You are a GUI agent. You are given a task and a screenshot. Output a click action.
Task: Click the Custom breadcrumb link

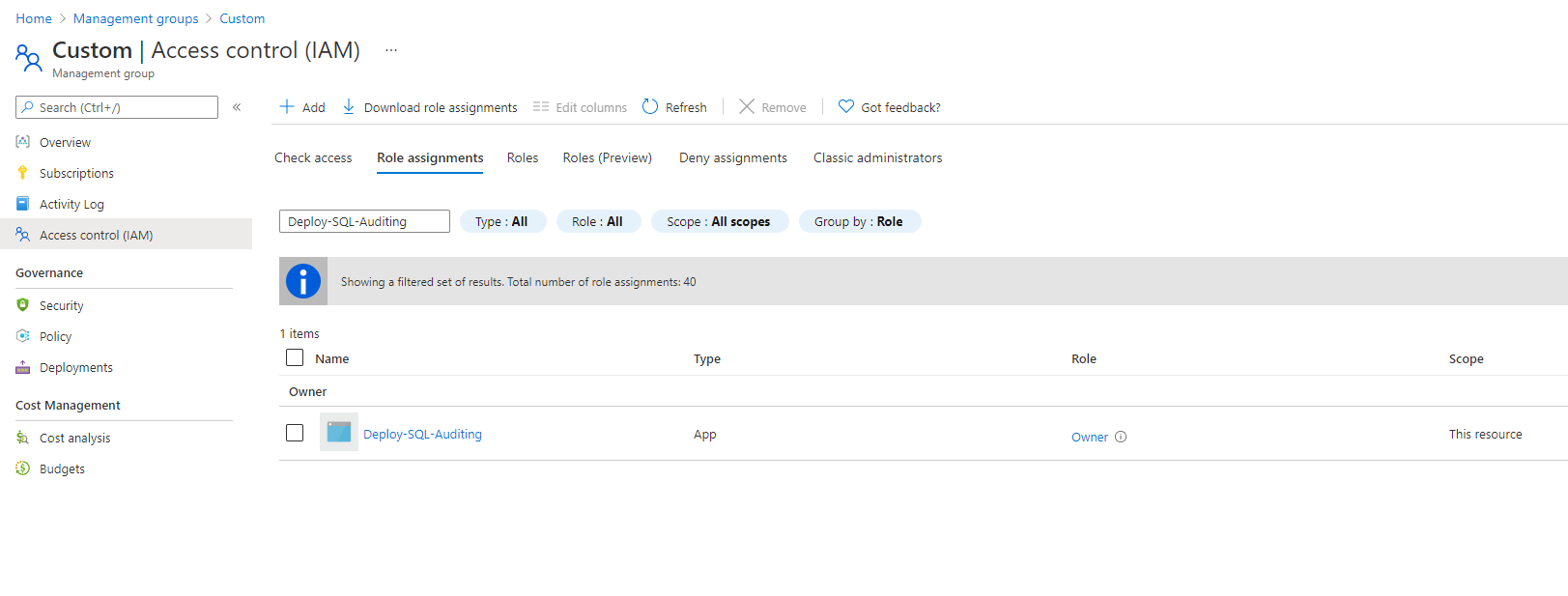point(242,18)
